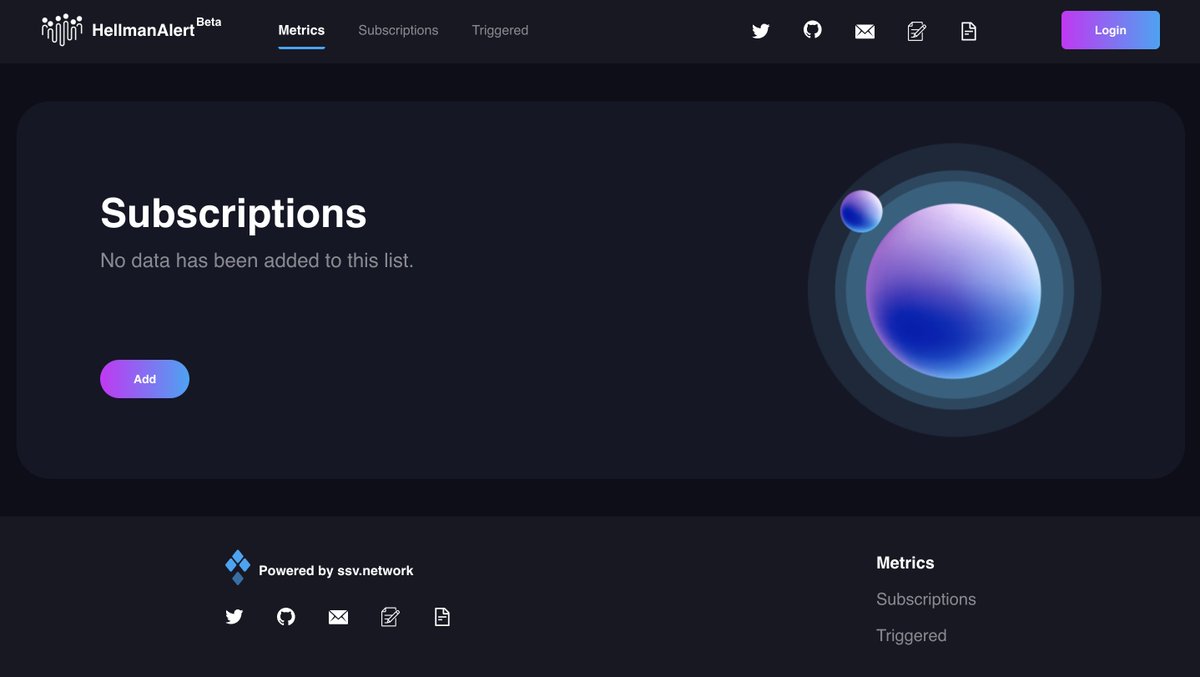Open Twitter icon in the header
Screen dimensions: 1200x677
tap(761, 31)
